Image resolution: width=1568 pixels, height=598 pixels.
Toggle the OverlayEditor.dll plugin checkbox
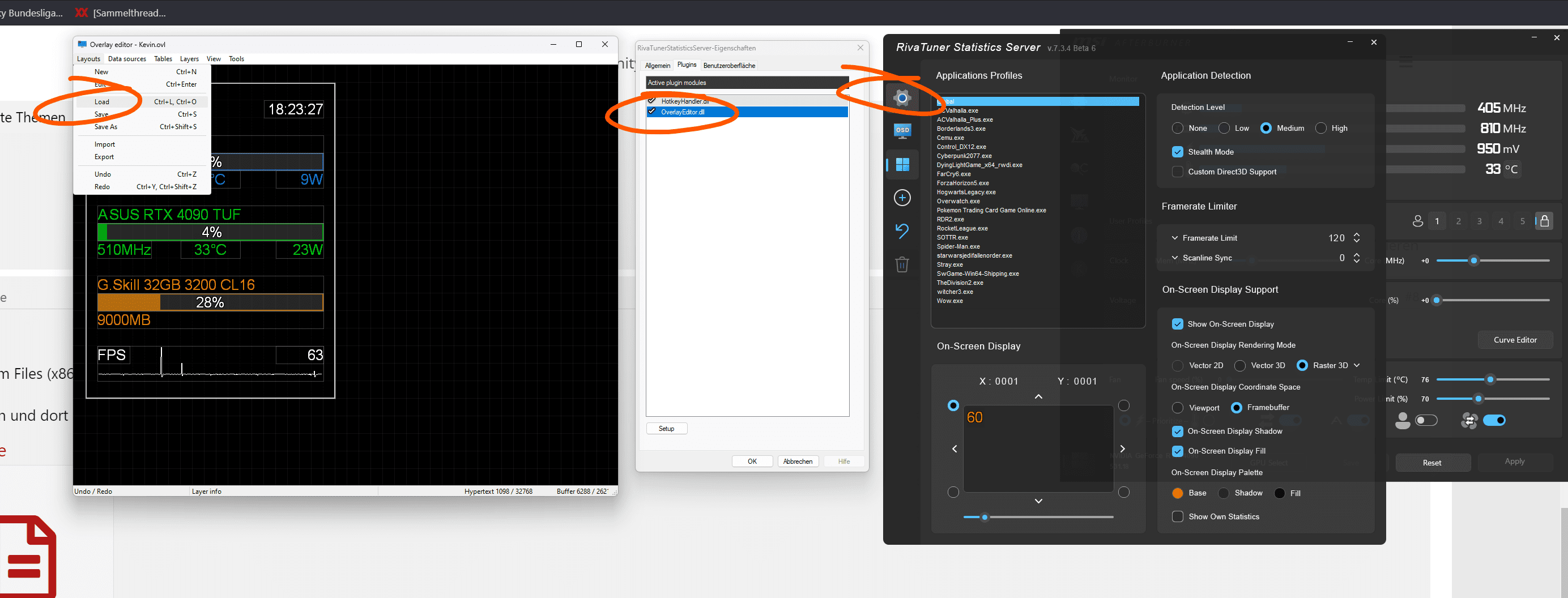point(652,112)
